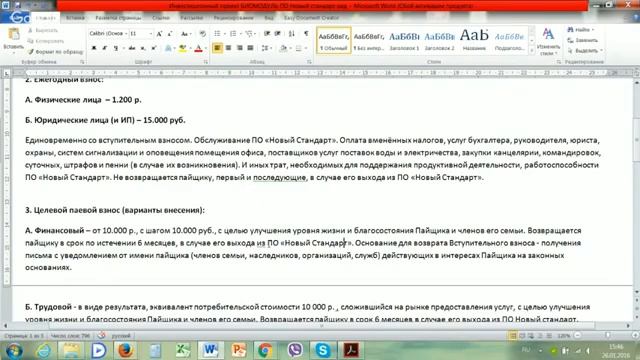Expand the styles gallery list
The width and height of the screenshot is (640, 360).
(531, 51)
